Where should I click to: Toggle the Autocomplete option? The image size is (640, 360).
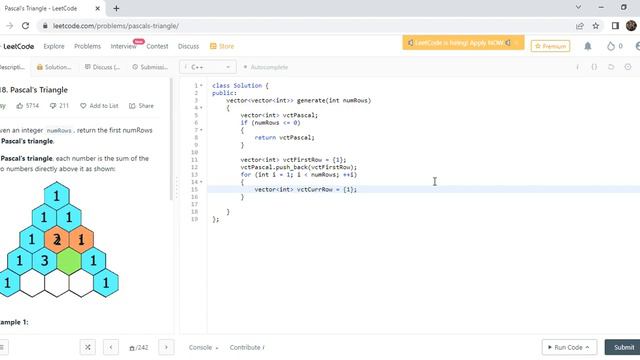coord(266,67)
